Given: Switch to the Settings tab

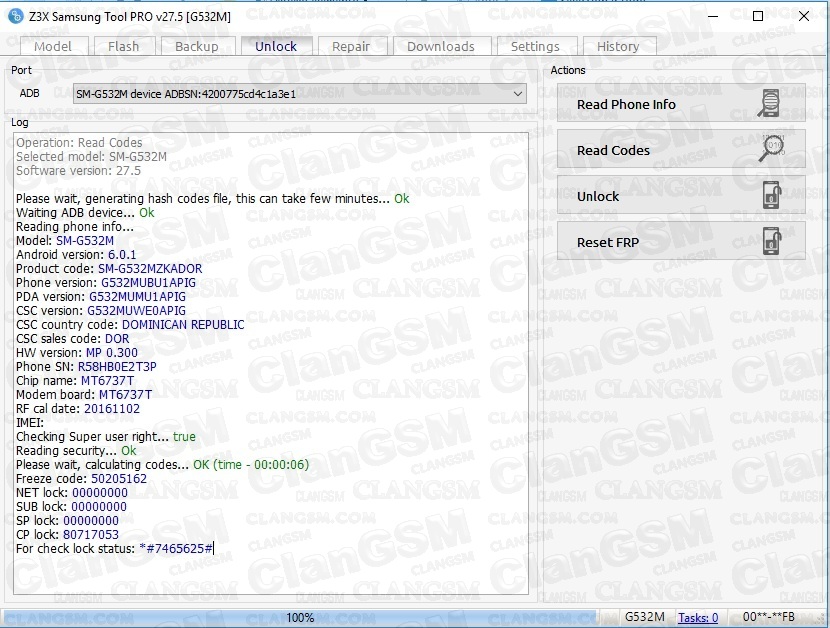Looking at the screenshot, I should (x=535, y=46).
